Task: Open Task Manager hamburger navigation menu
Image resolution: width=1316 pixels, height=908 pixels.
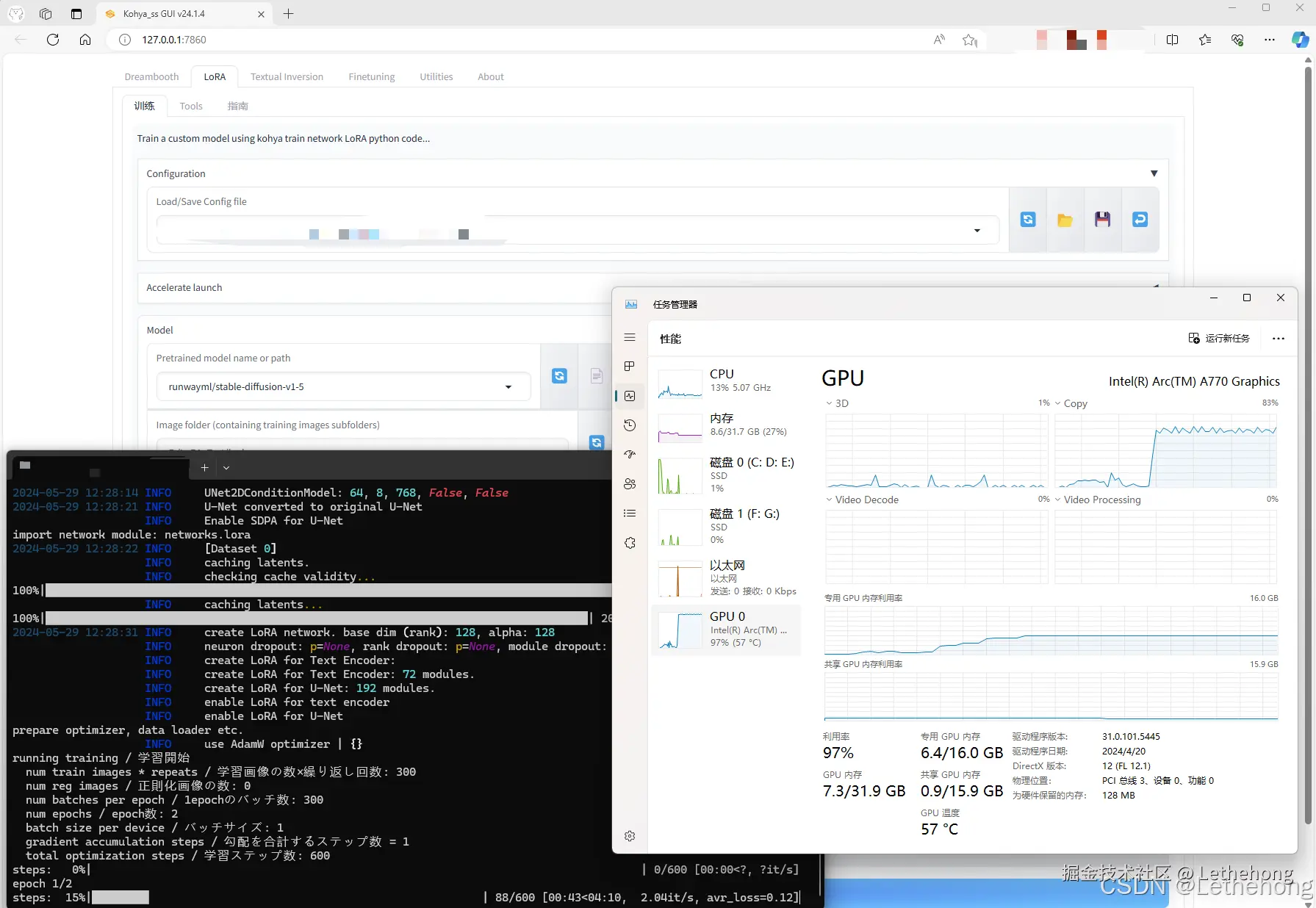Action: (x=630, y=337)
